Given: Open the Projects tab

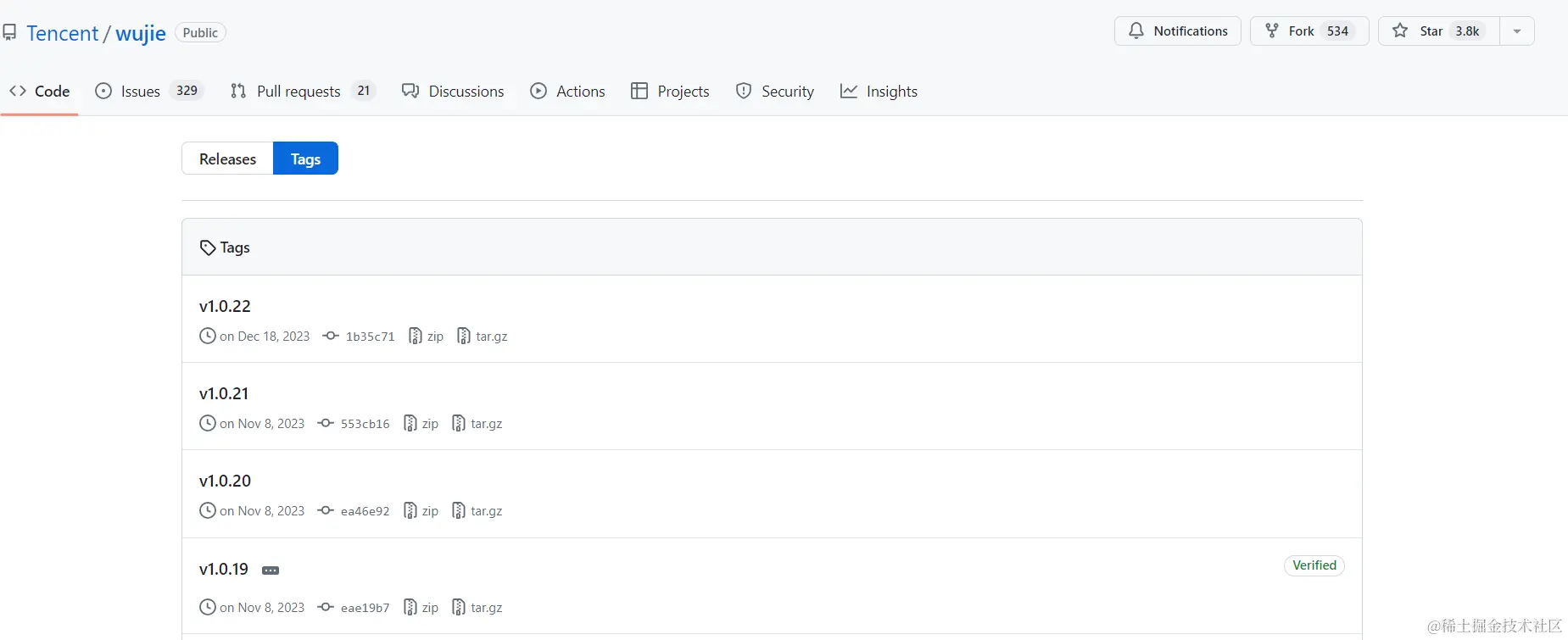Looking at the screenshot, I should click(670, 91).
